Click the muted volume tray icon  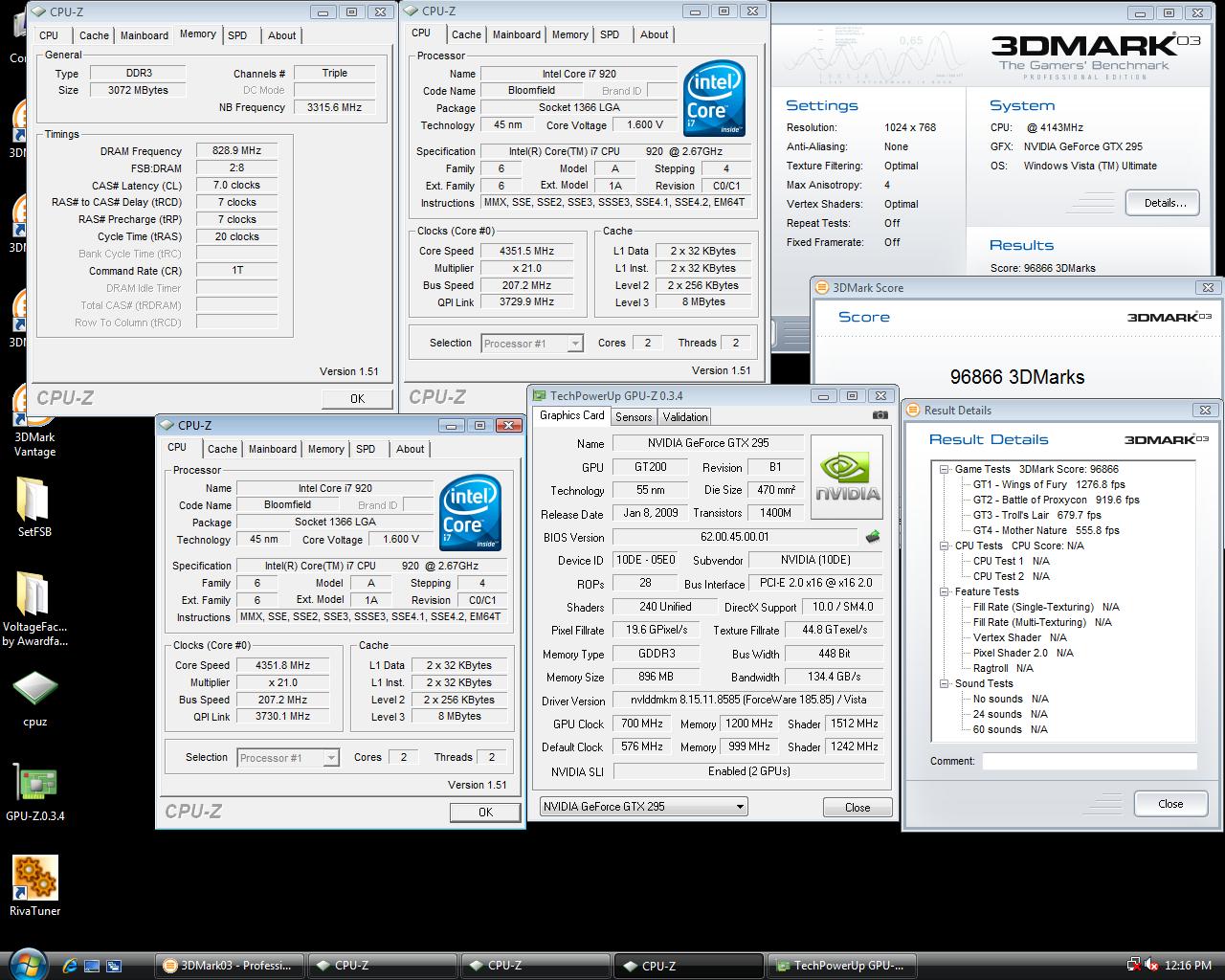point(1151,965)
